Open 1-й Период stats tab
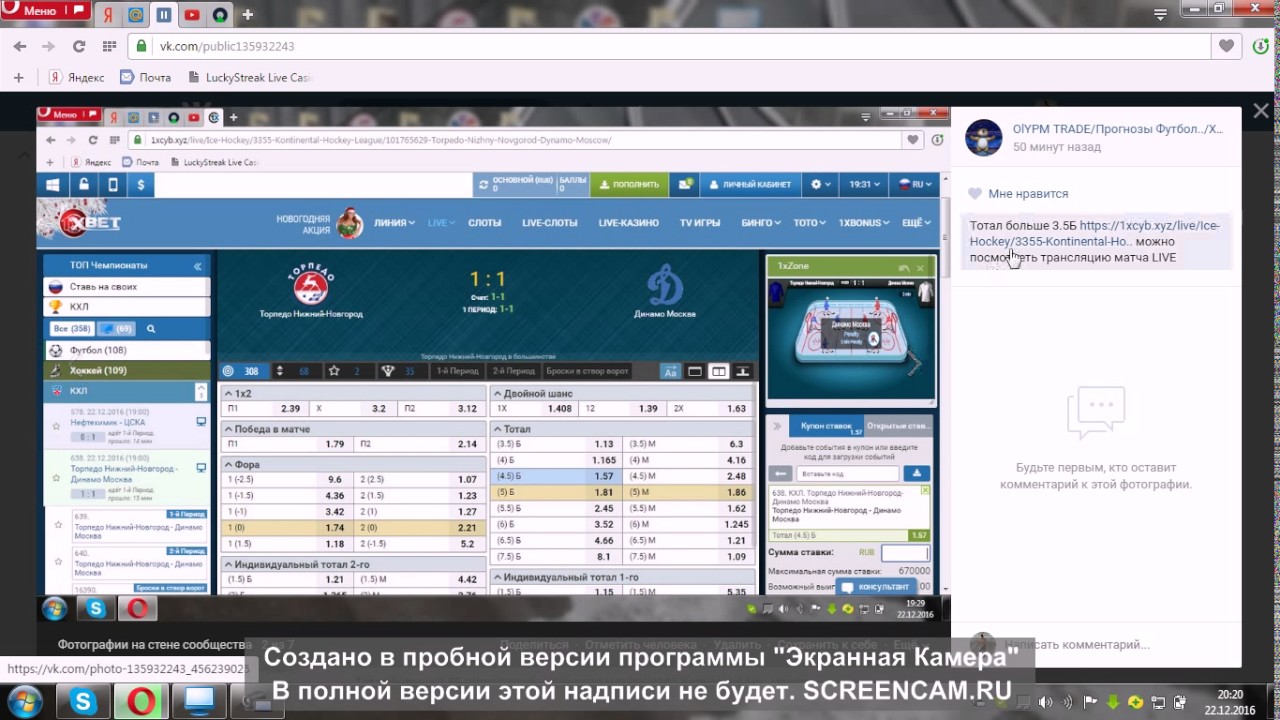Viewport: 1280px width, 720px height. pyautogui.click(x=457, y=371)
